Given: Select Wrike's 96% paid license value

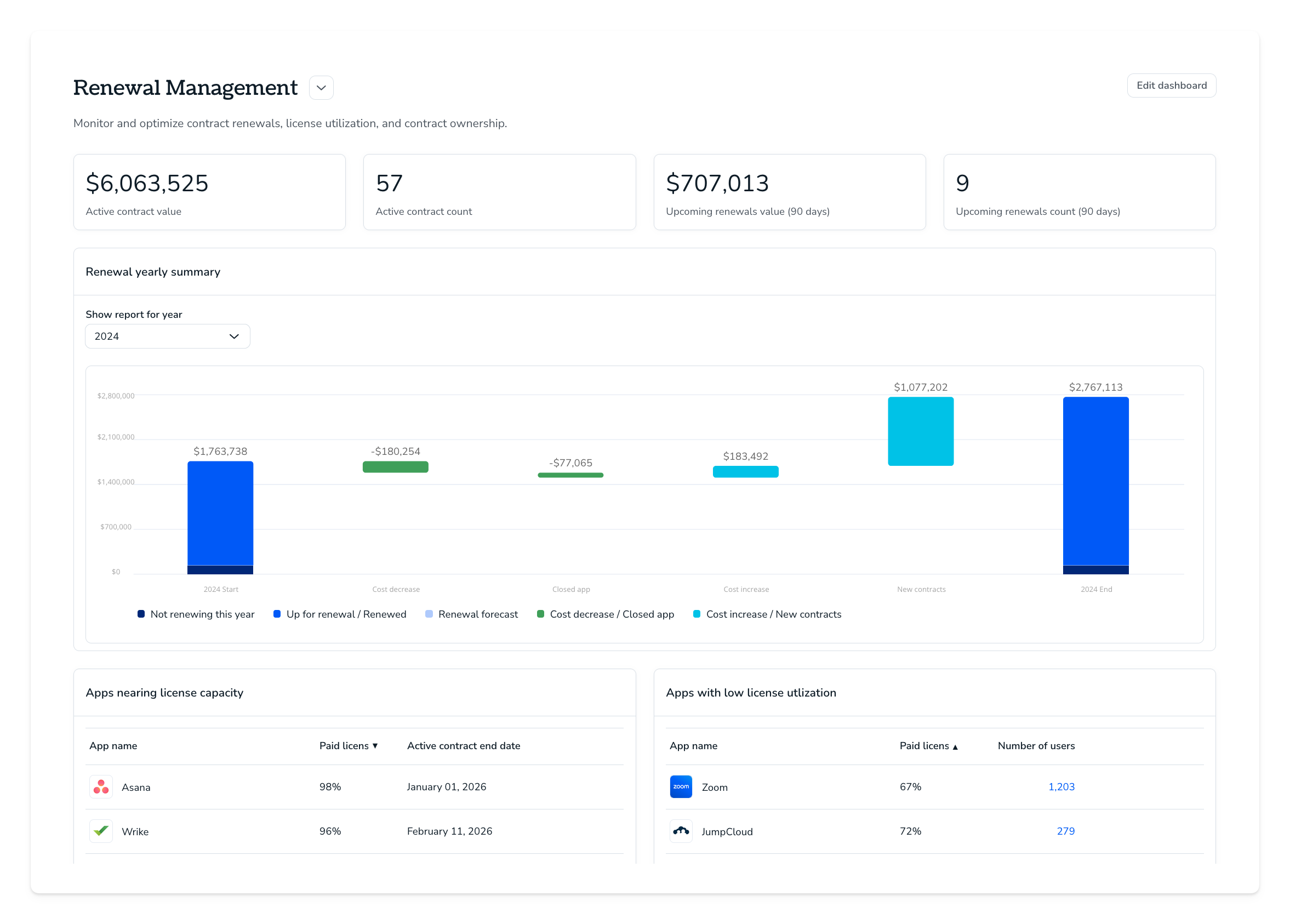Looking at the screenshot, I should pos(330,831).
